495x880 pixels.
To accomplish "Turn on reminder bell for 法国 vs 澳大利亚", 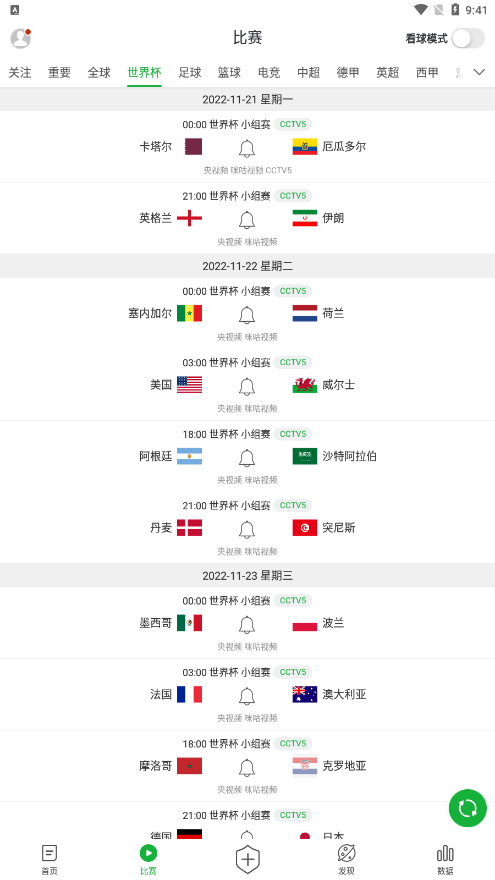I will tap(247, 696).
